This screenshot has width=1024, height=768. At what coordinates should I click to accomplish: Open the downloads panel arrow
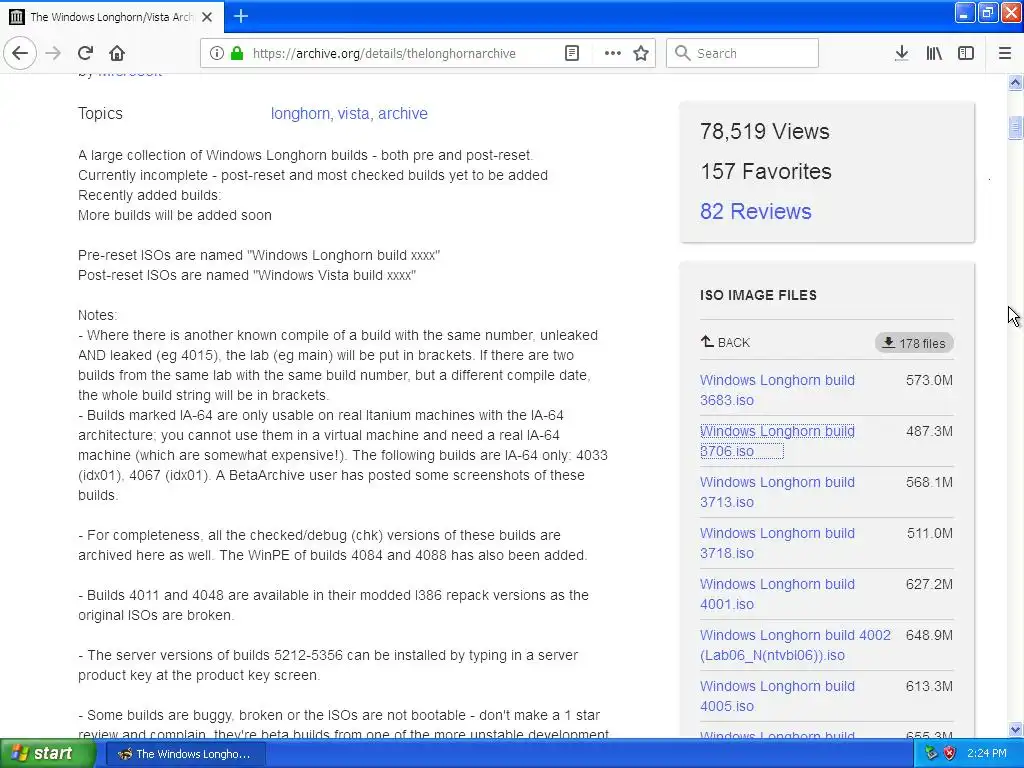(x=902, y=53)
